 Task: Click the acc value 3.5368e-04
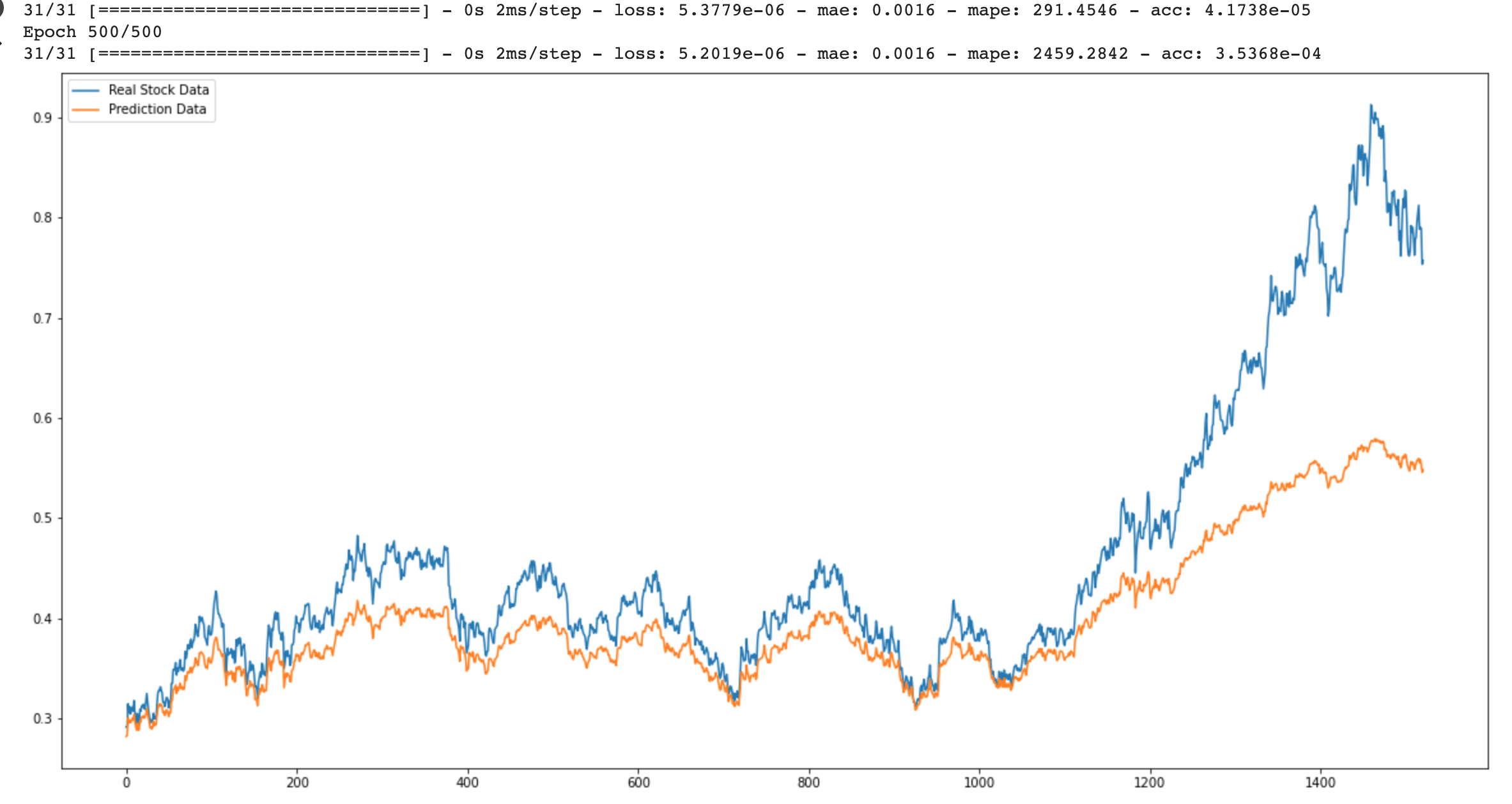point(1268,54)
